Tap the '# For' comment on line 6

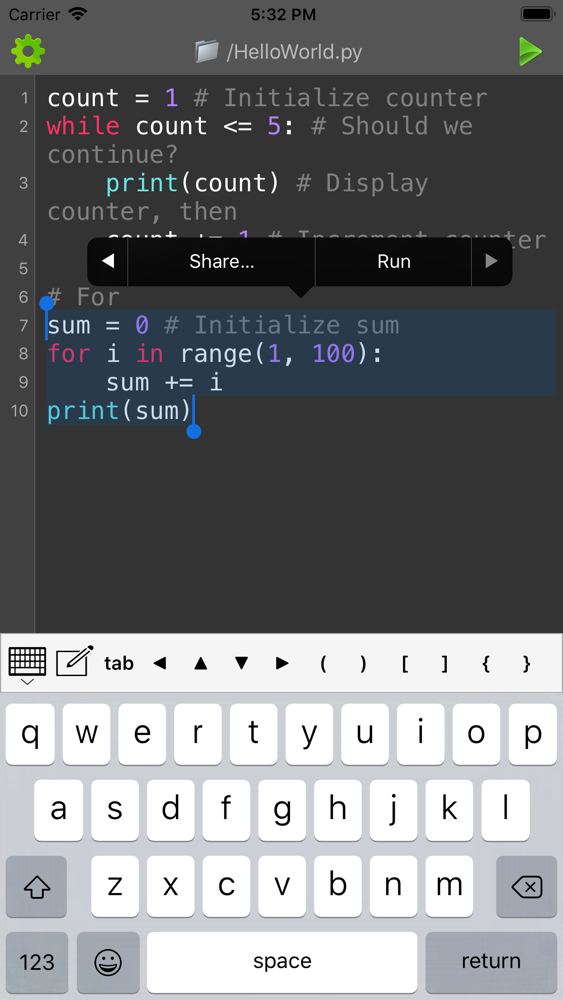(84, 297)
